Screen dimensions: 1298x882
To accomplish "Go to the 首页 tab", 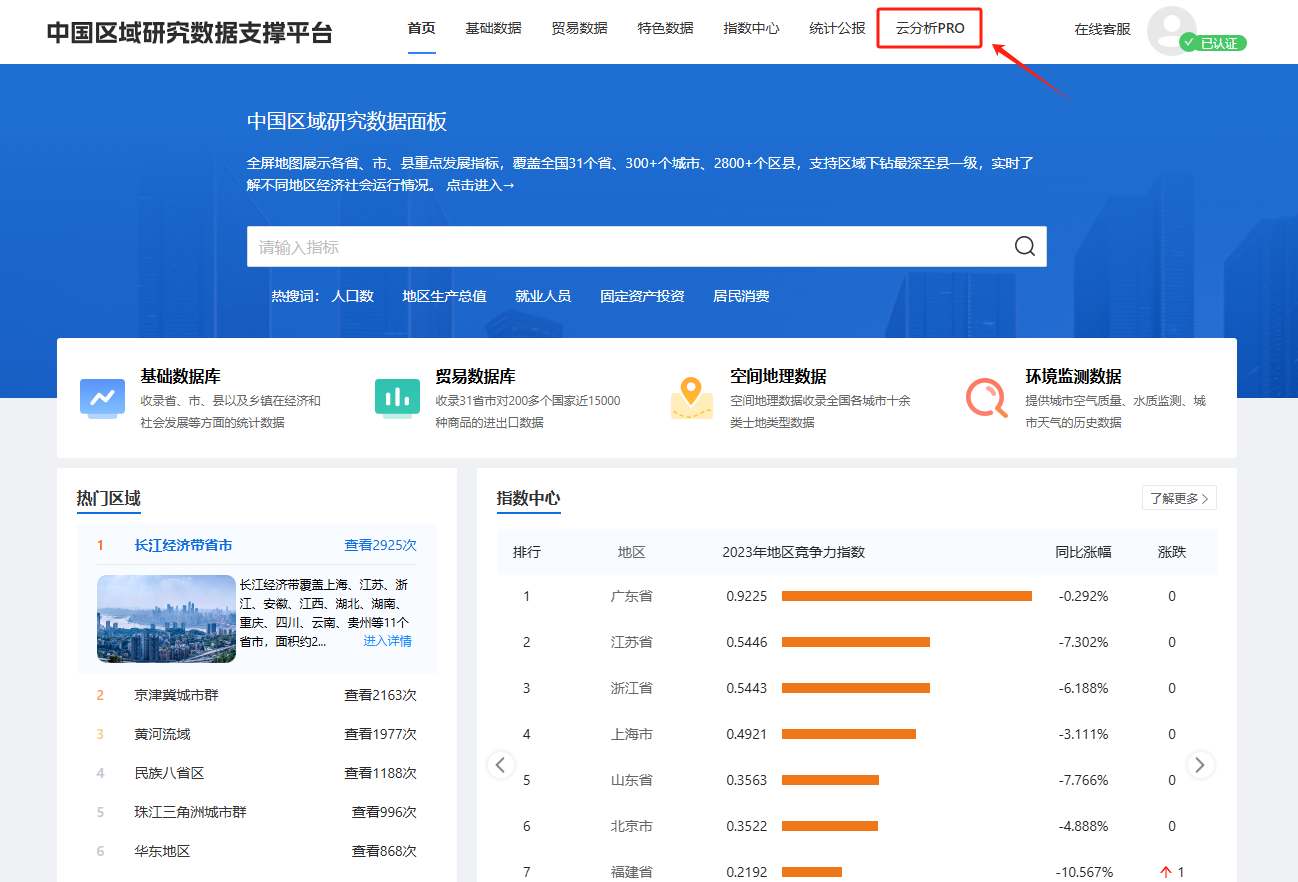I will 422,28.
